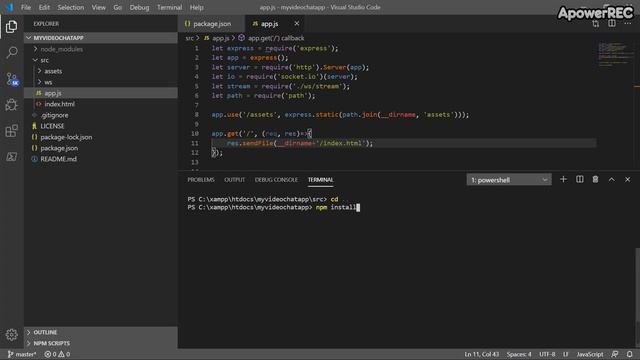
Task: Open the Explorer view in activity bar
Action: tap(11, 27)
